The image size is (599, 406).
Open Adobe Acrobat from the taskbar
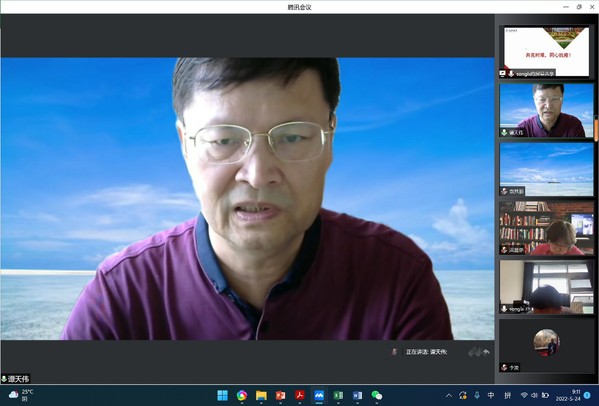point(300,395)
